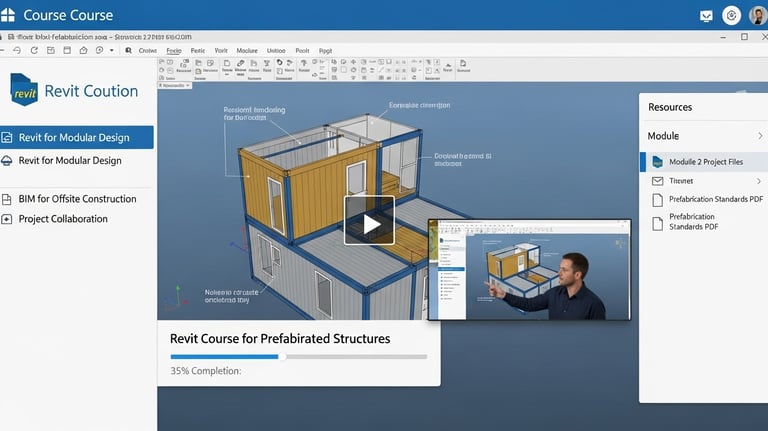
Task: Open the Fodio menu
Action: [x=174, y=50]
